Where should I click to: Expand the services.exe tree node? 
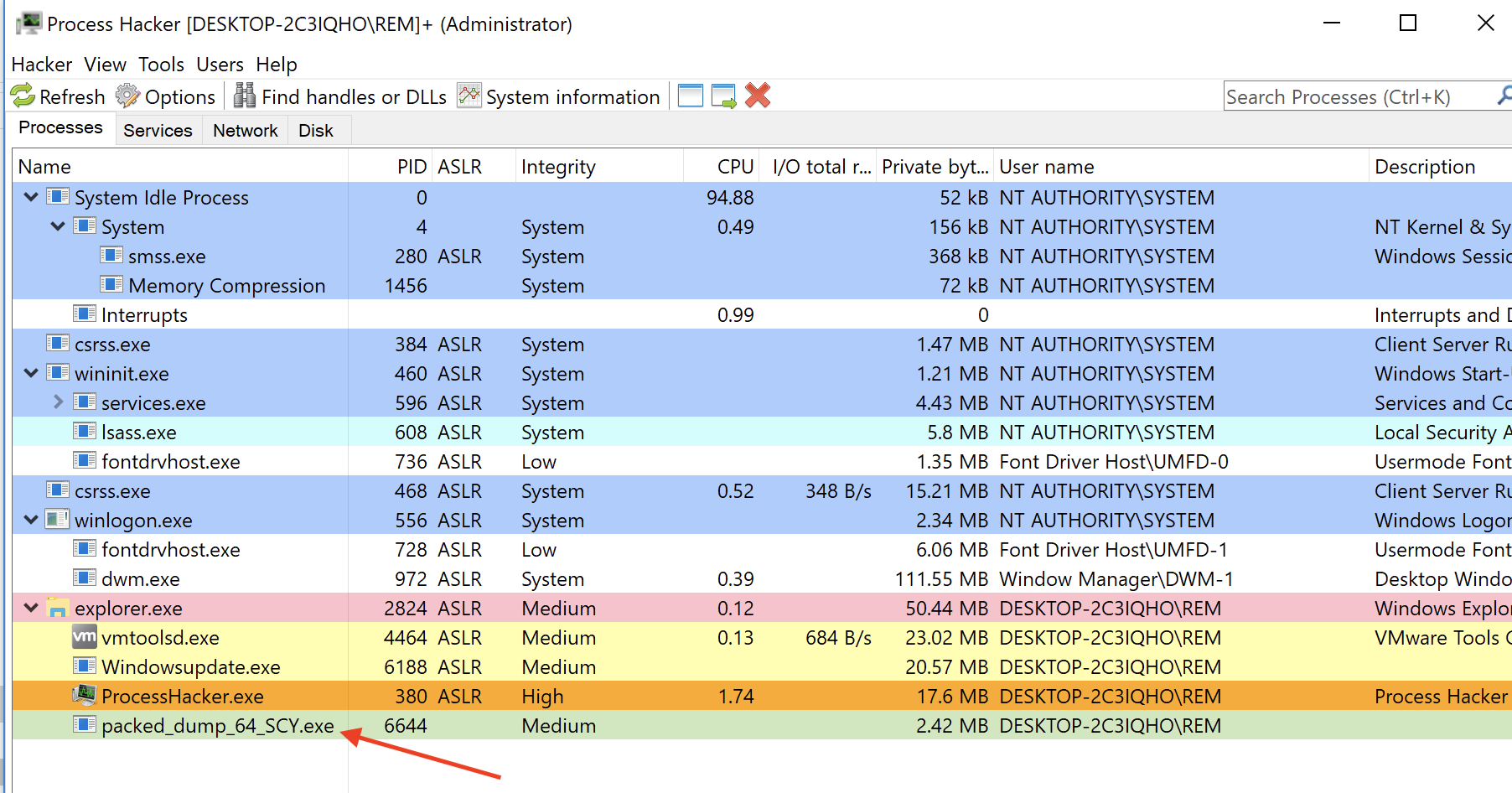coord(58,402)
